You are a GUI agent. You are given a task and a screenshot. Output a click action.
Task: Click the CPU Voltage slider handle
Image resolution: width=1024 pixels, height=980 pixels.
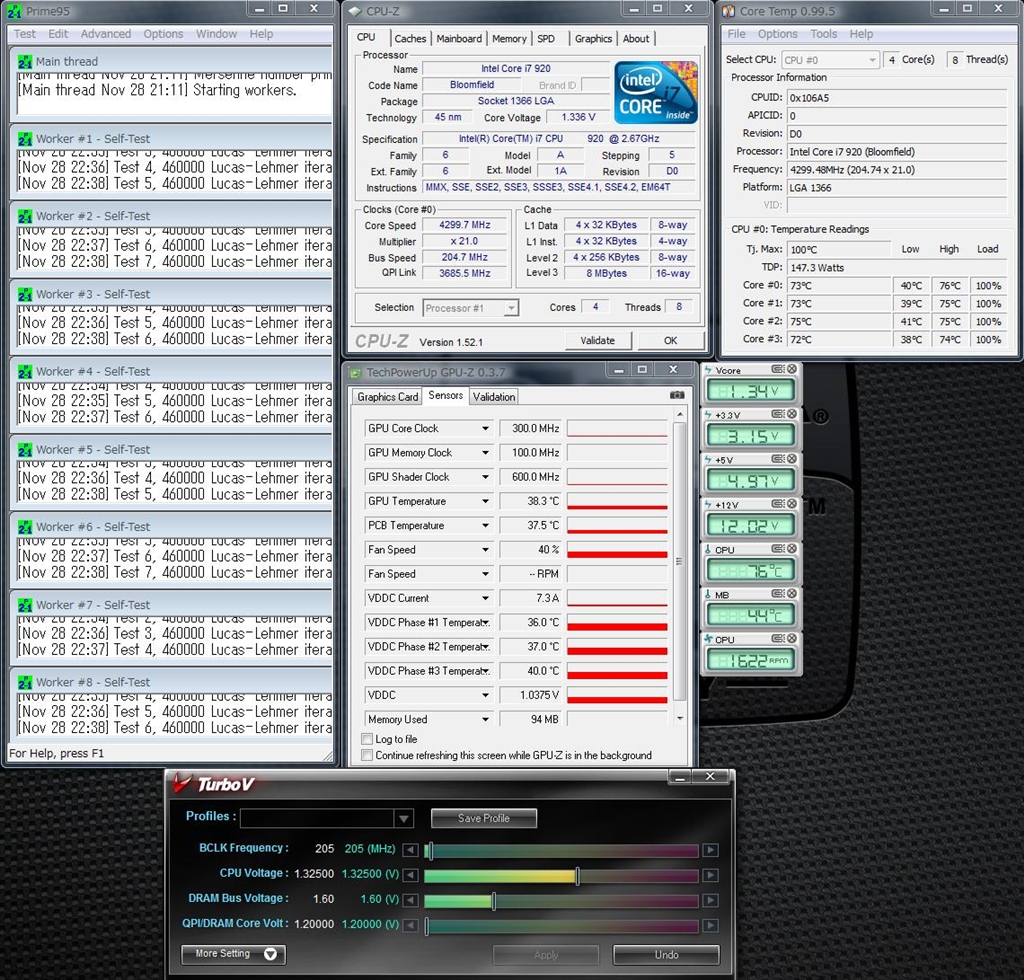[x=577, y=876]
